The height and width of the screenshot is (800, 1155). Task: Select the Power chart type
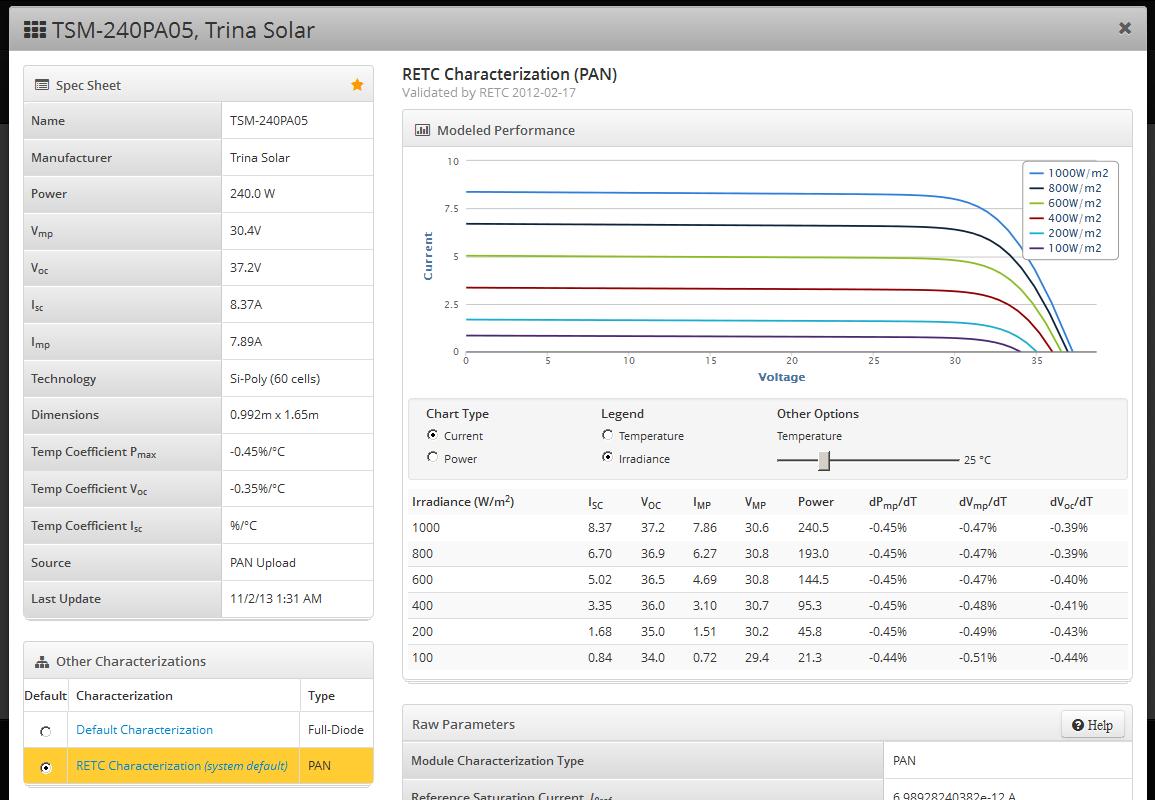(x=432, y=457)
